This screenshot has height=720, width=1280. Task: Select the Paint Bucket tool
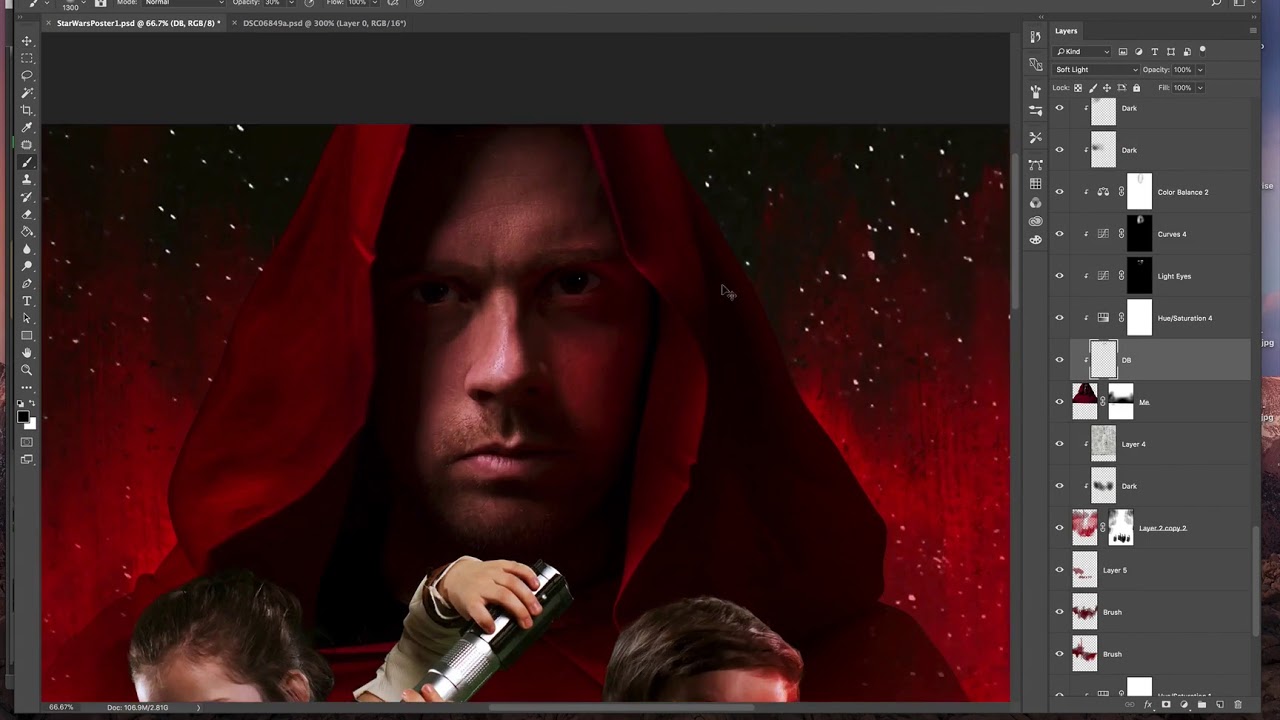27,231
